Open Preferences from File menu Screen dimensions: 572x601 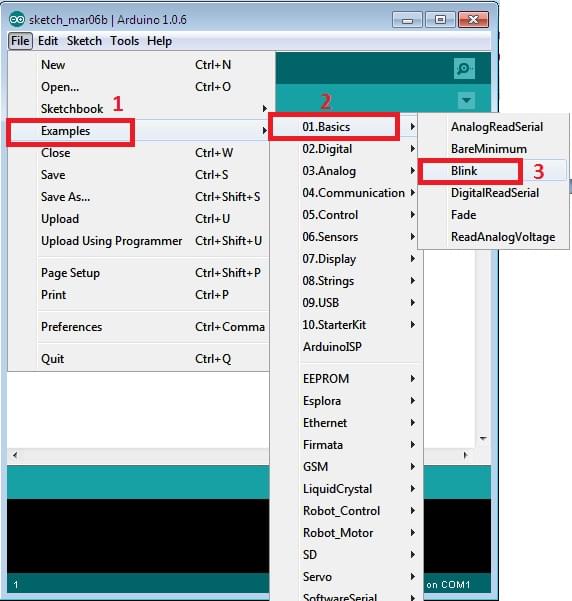[x=138, y=327]
